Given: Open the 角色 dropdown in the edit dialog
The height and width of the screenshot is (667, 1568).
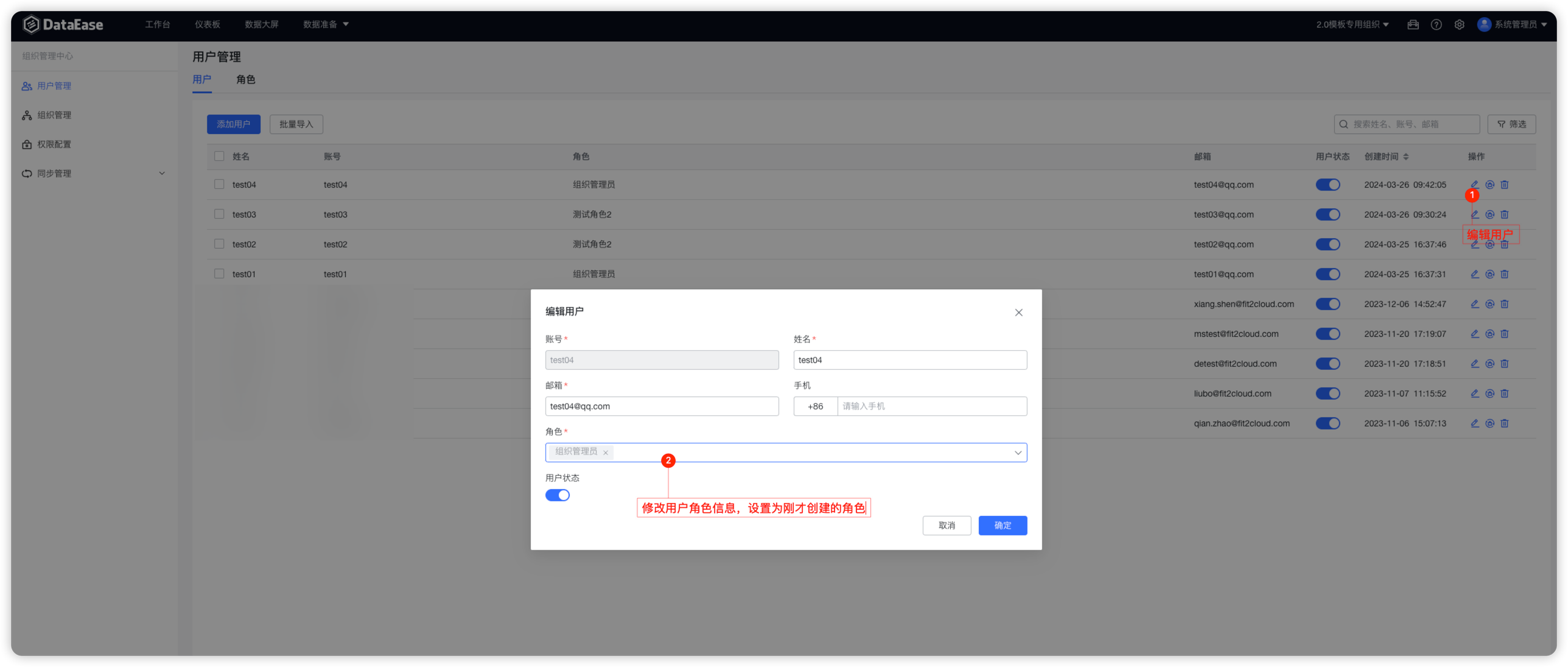Looking at the screenshot, I should 786,453.
